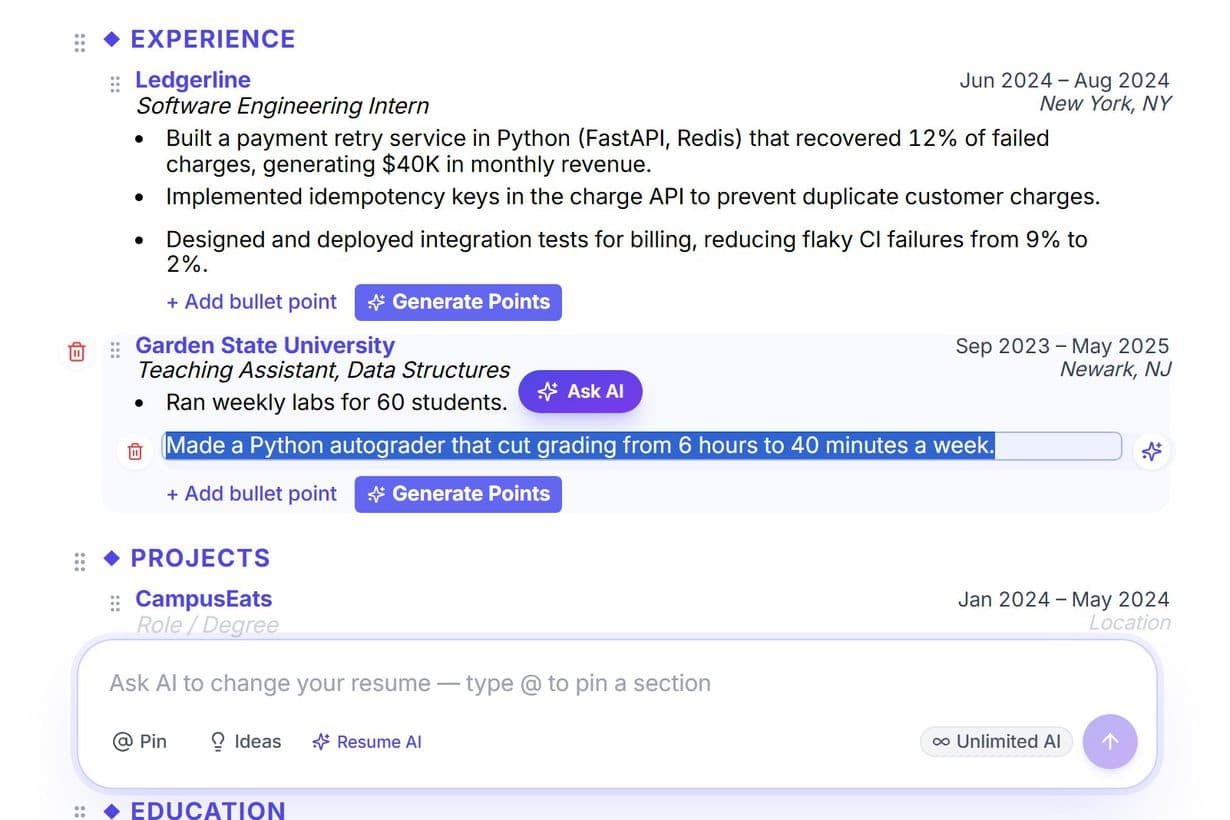Image resolution: width=1230 pixels, height=820 pixels.
Task: Click the integration tests for billing bullet
Action: point(627,252)
